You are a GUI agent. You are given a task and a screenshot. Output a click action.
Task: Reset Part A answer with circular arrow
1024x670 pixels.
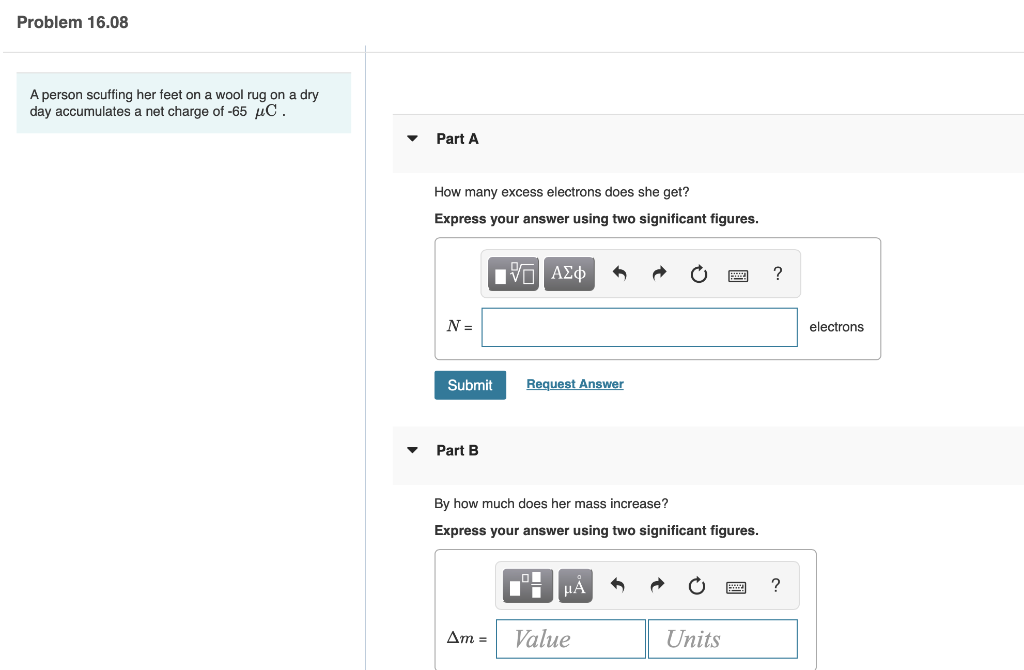pyautogui.click(x=699, y=274)
